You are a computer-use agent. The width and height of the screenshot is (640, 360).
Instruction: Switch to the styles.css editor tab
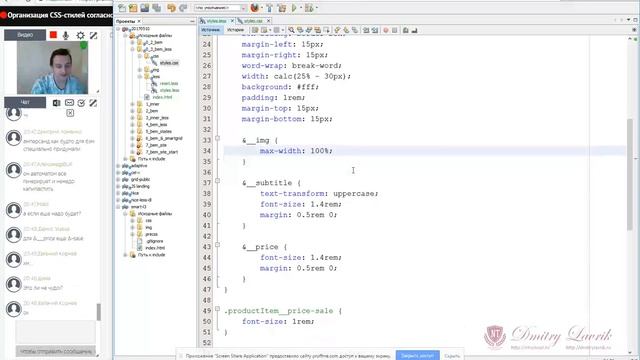point(253,21)
